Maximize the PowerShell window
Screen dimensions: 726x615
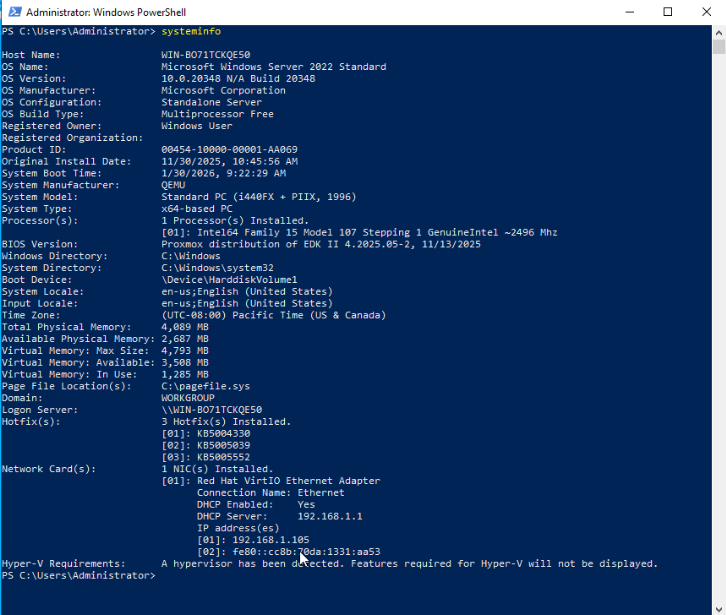point(668,12)
